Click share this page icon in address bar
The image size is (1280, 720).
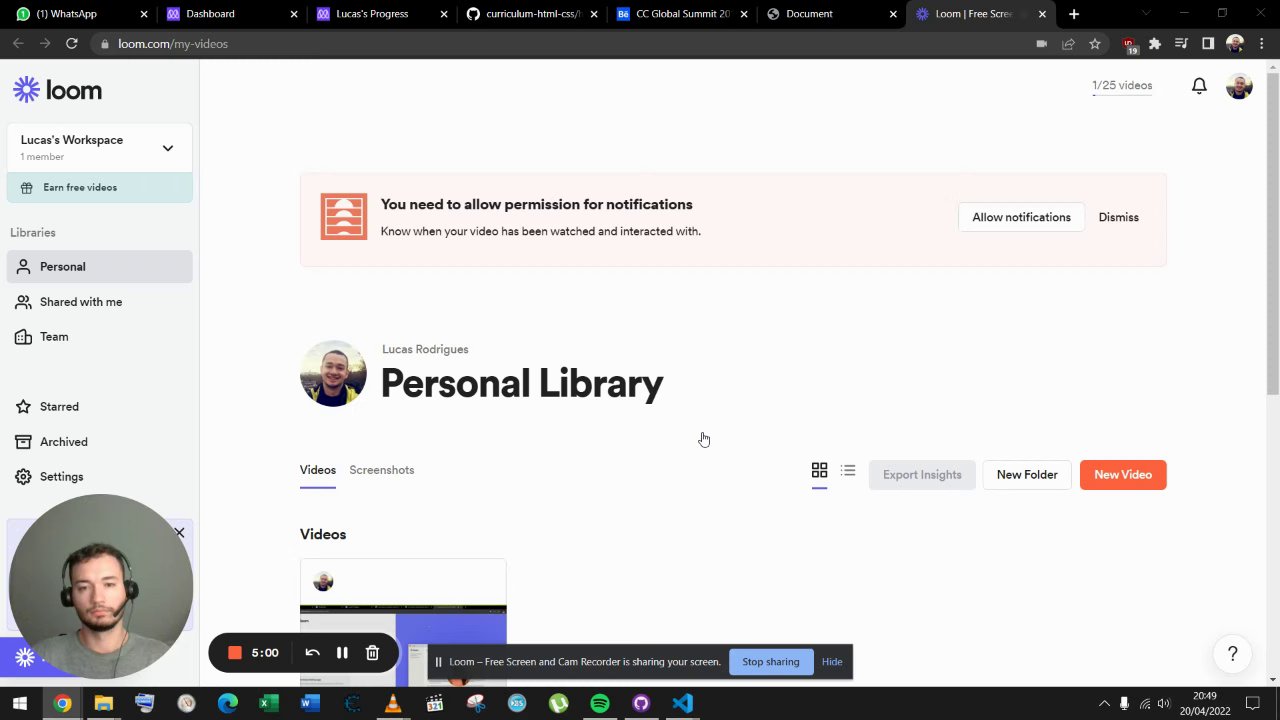1068,44
